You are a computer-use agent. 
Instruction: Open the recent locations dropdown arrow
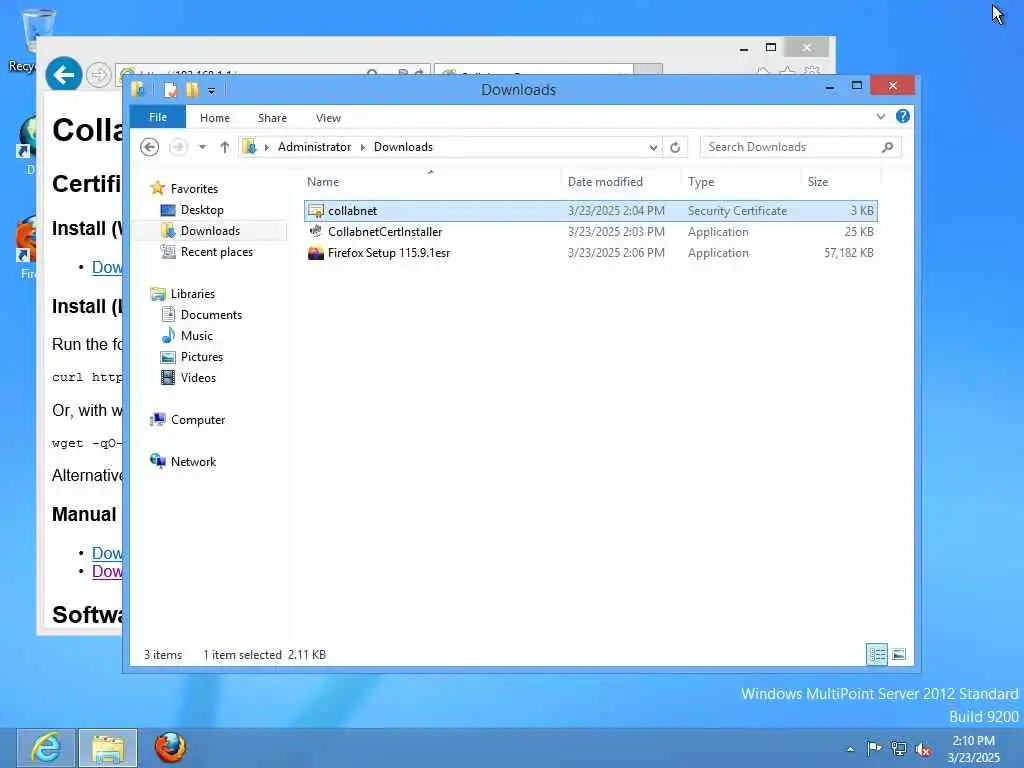[202, 147]
